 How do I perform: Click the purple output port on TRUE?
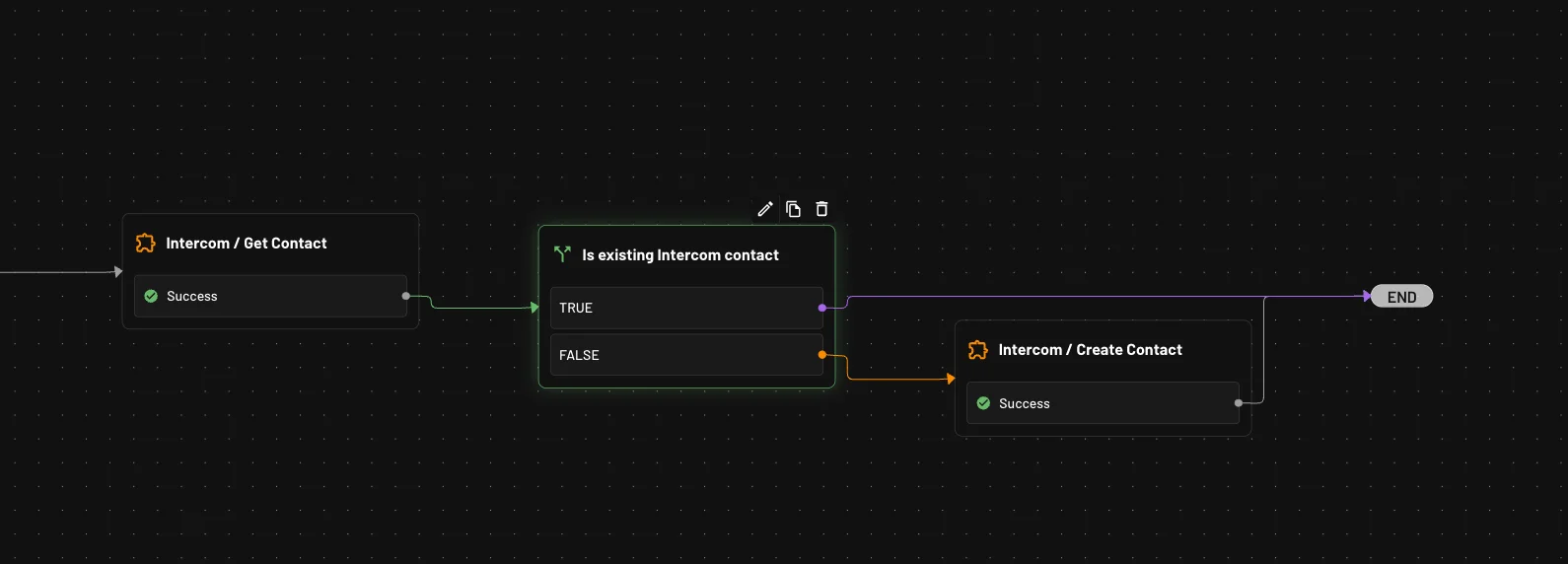click(x=822, y=308)
